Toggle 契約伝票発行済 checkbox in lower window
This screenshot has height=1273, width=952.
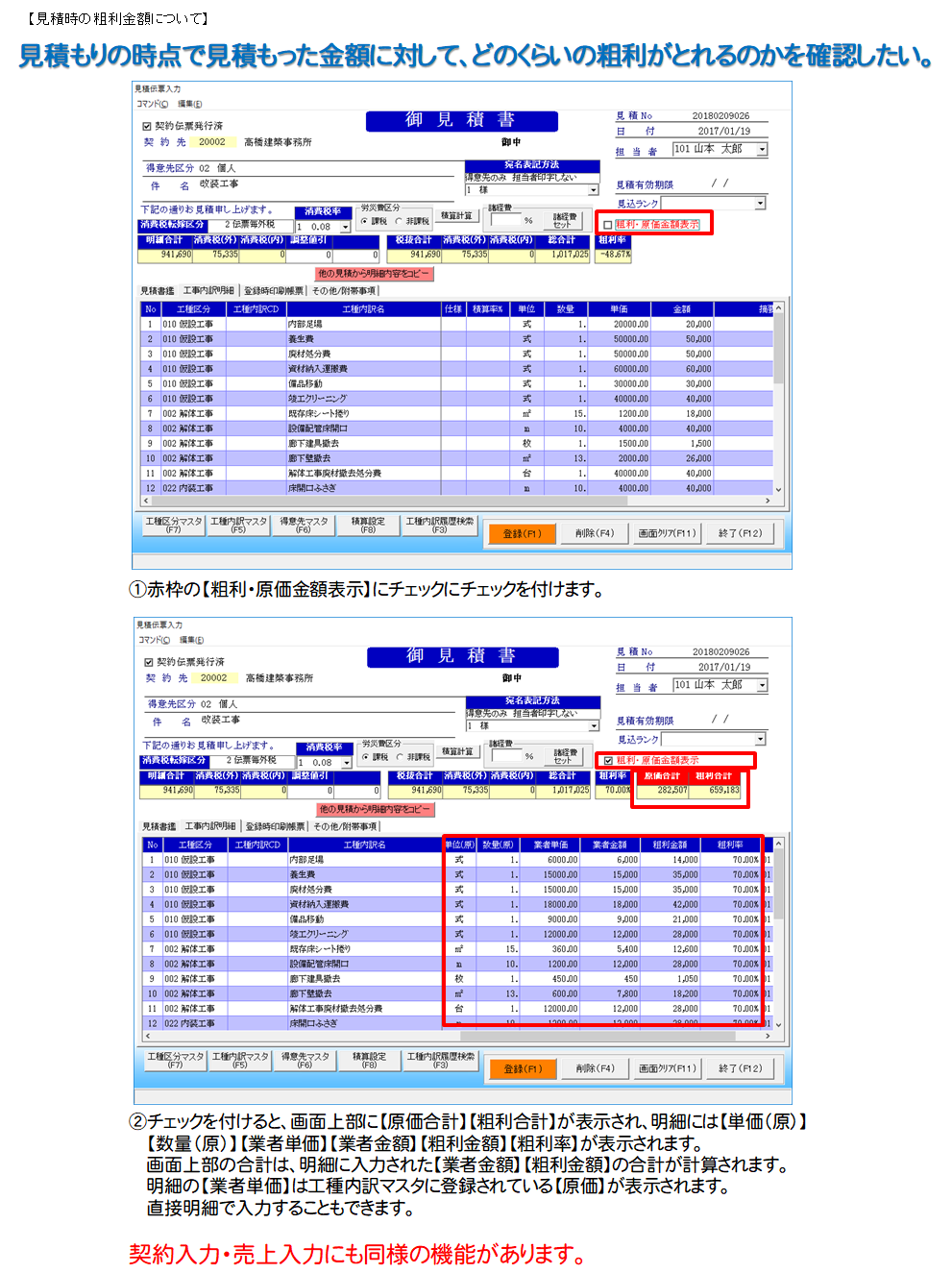pos(149,662)
